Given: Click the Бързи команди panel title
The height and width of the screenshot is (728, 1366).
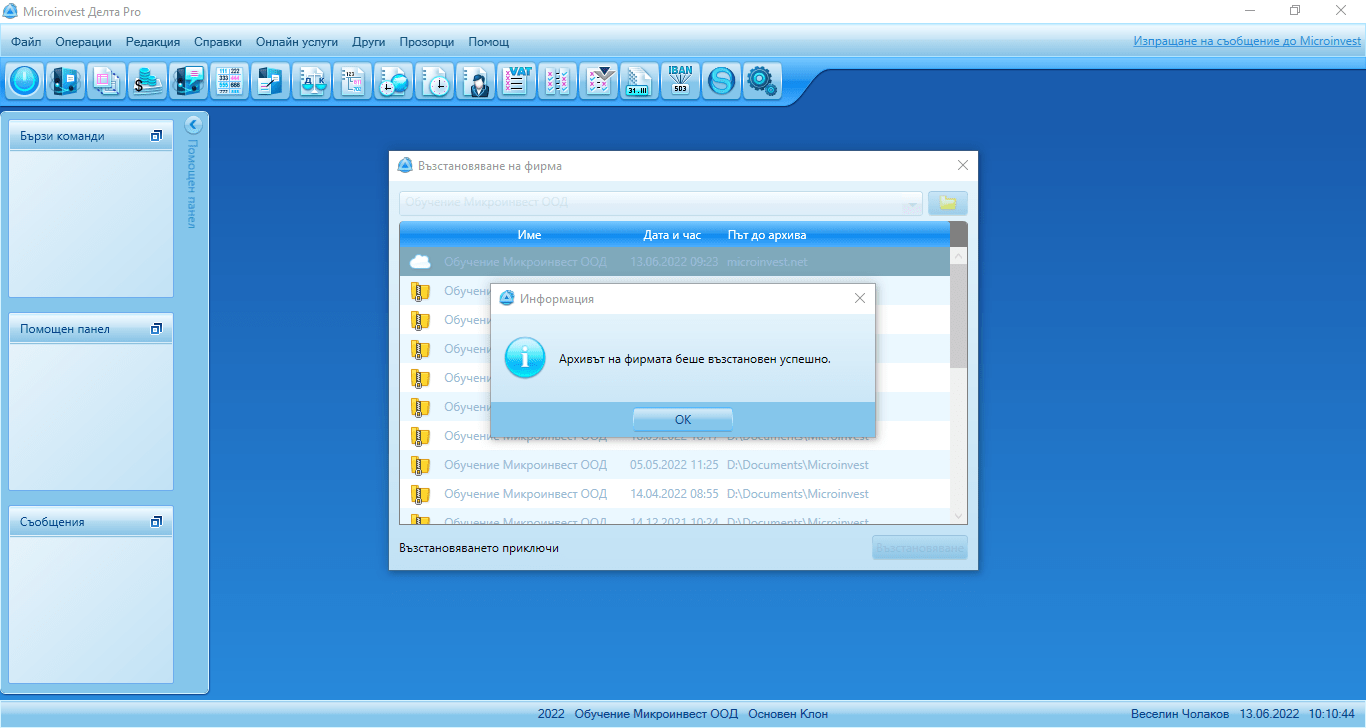Looking at the screenshot, I should point(62,136).
